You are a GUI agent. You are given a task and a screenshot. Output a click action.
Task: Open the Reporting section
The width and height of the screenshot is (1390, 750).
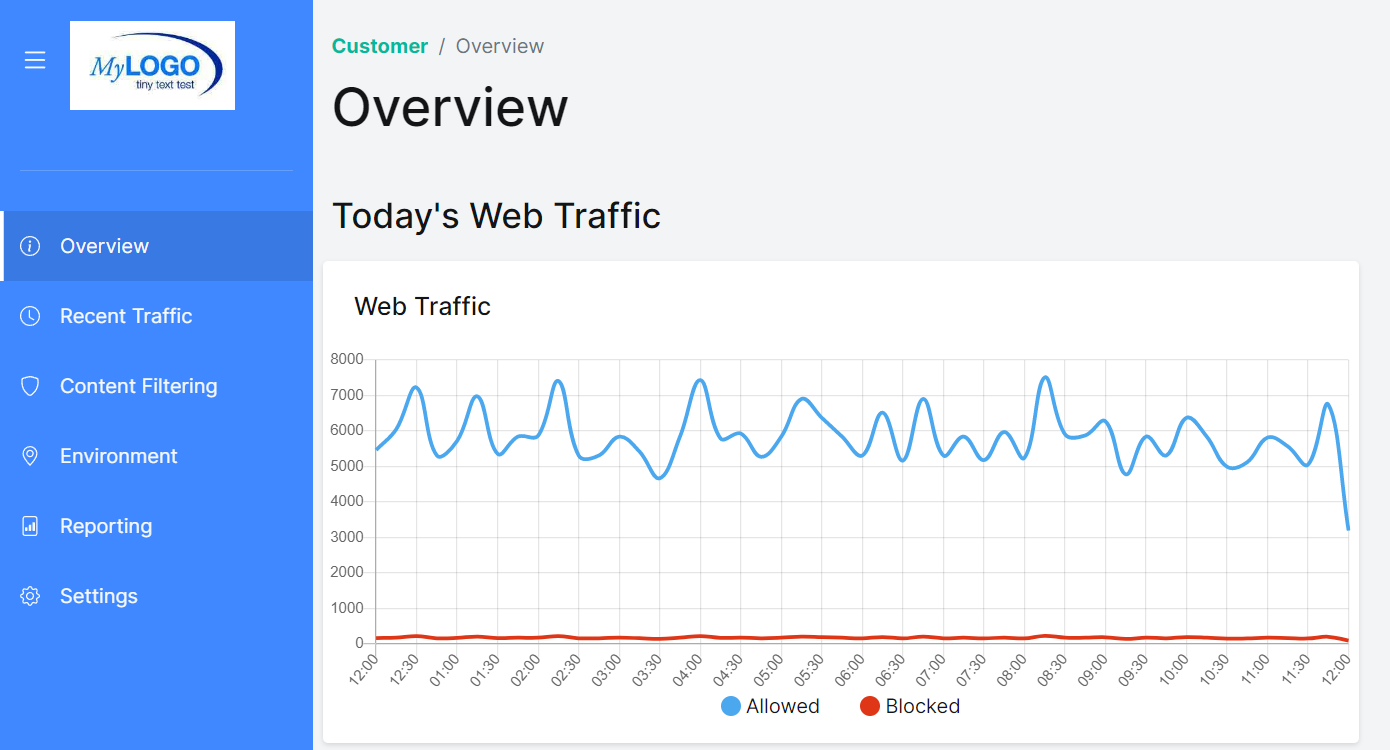(x=106, y=526)
